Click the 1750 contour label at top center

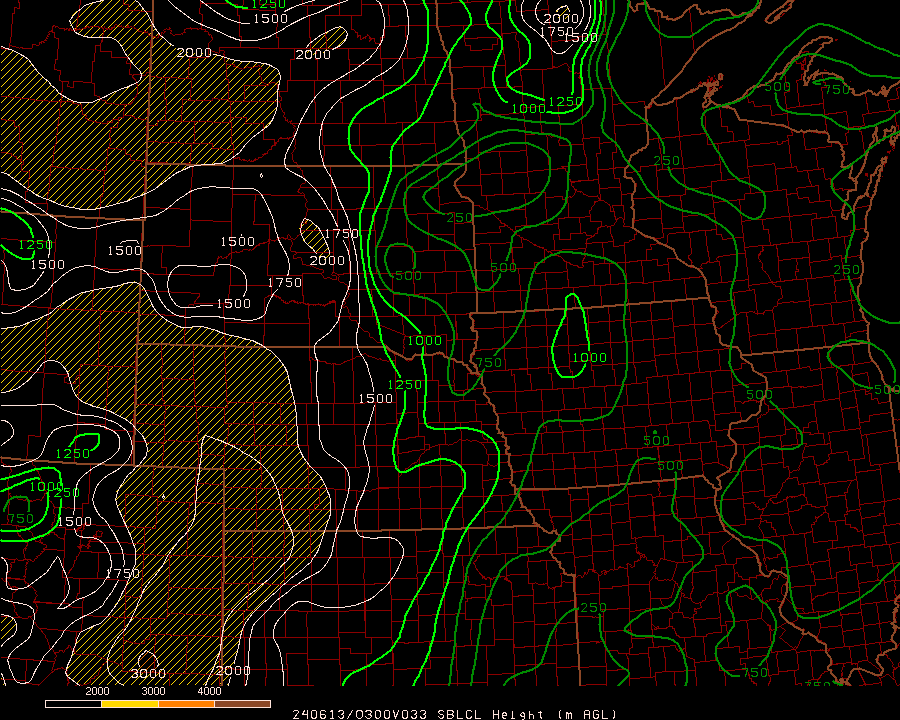coord(557,32)
